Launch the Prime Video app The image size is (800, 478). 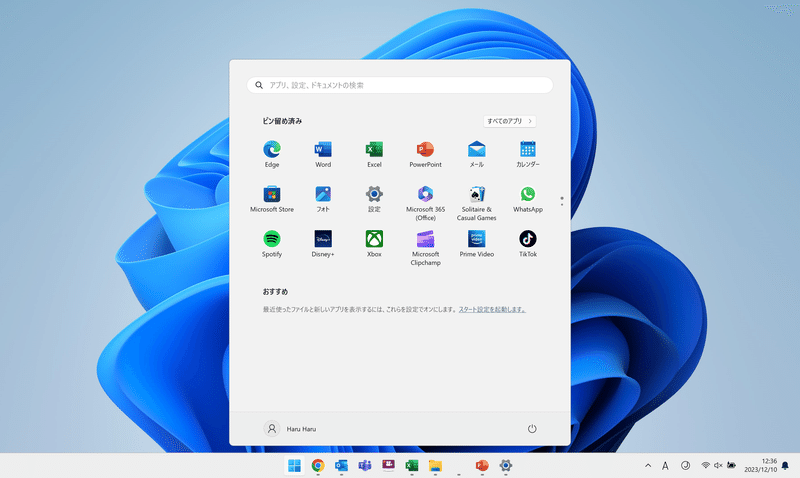tap(477, 244)
